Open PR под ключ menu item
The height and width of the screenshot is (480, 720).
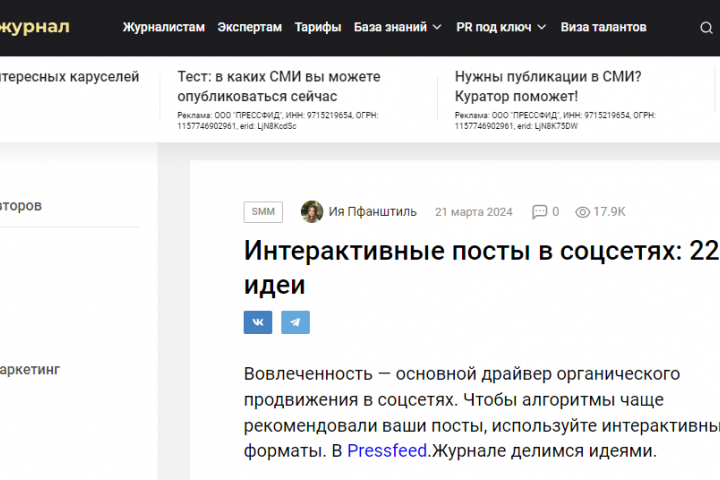click(x=494, y=27)
